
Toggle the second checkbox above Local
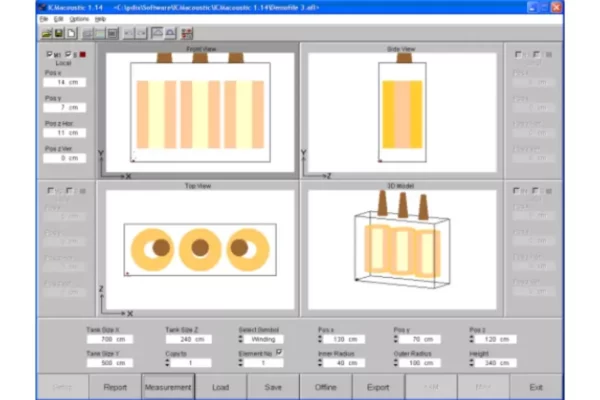68,54
